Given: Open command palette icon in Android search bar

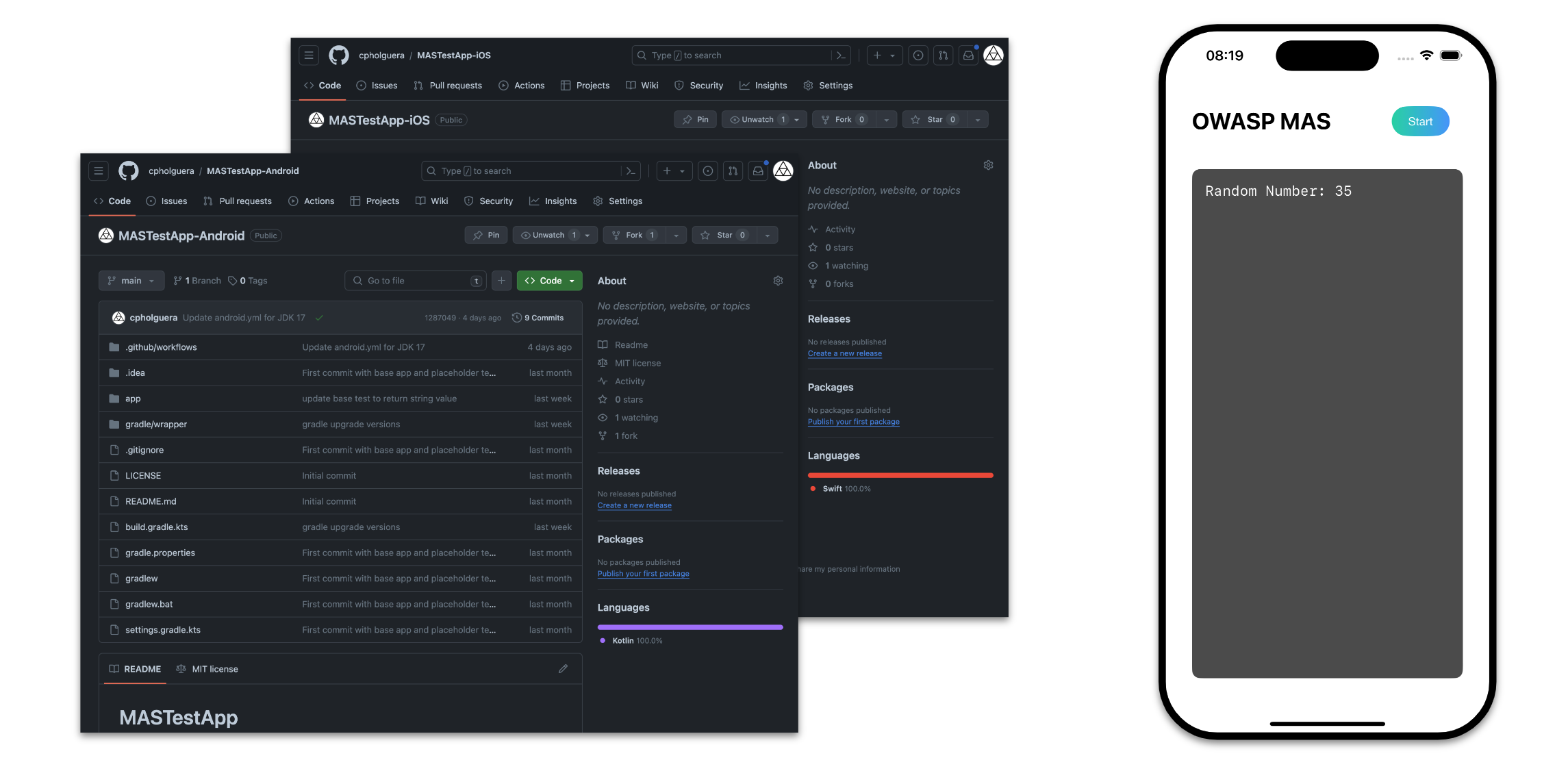Looking at the screenshot, I should [x=630, y=171].
